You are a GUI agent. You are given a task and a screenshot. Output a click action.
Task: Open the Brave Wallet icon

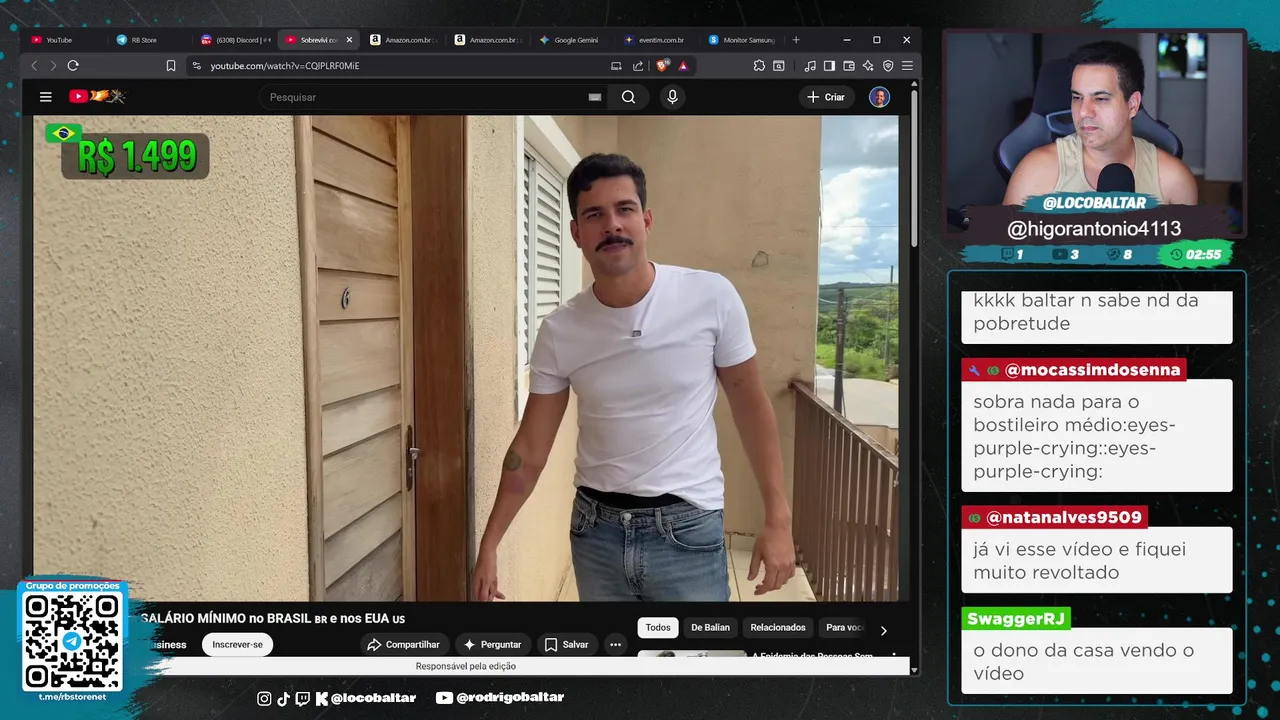click(849, 66)
